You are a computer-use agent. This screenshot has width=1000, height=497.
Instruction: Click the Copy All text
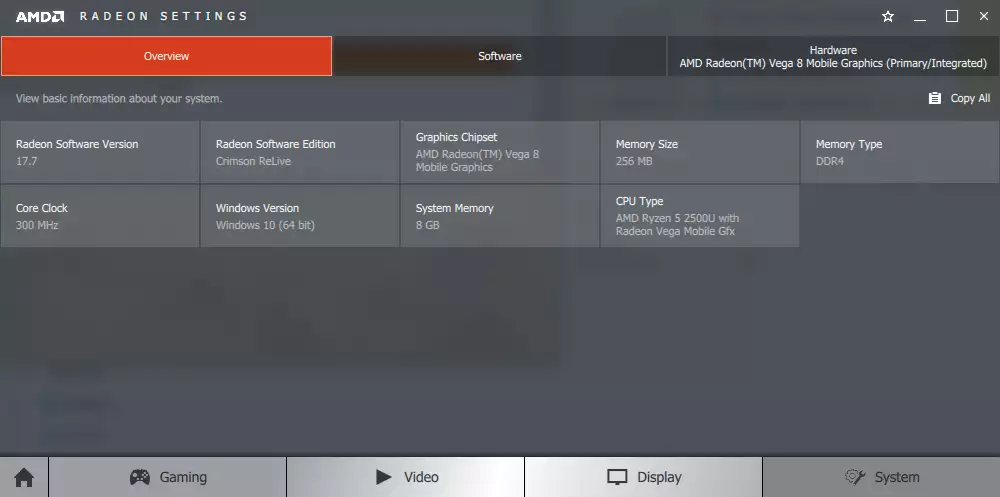click(x=970, y=98)
